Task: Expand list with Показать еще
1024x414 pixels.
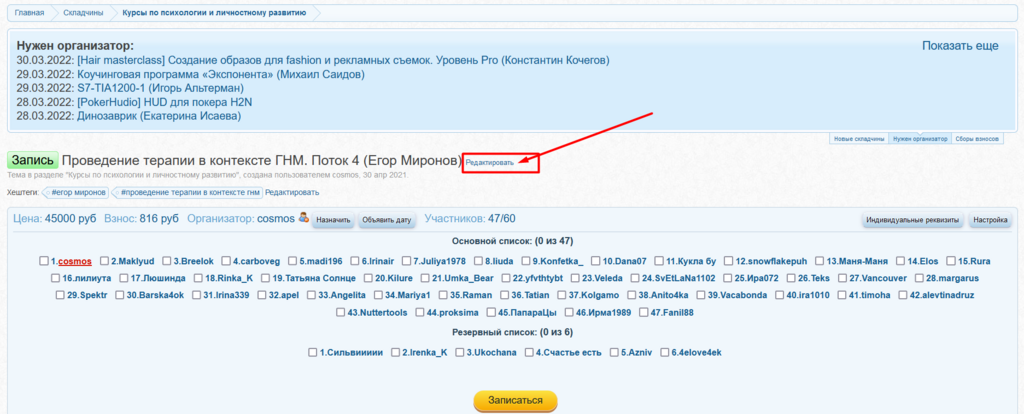Action: (x=959, y=46)
